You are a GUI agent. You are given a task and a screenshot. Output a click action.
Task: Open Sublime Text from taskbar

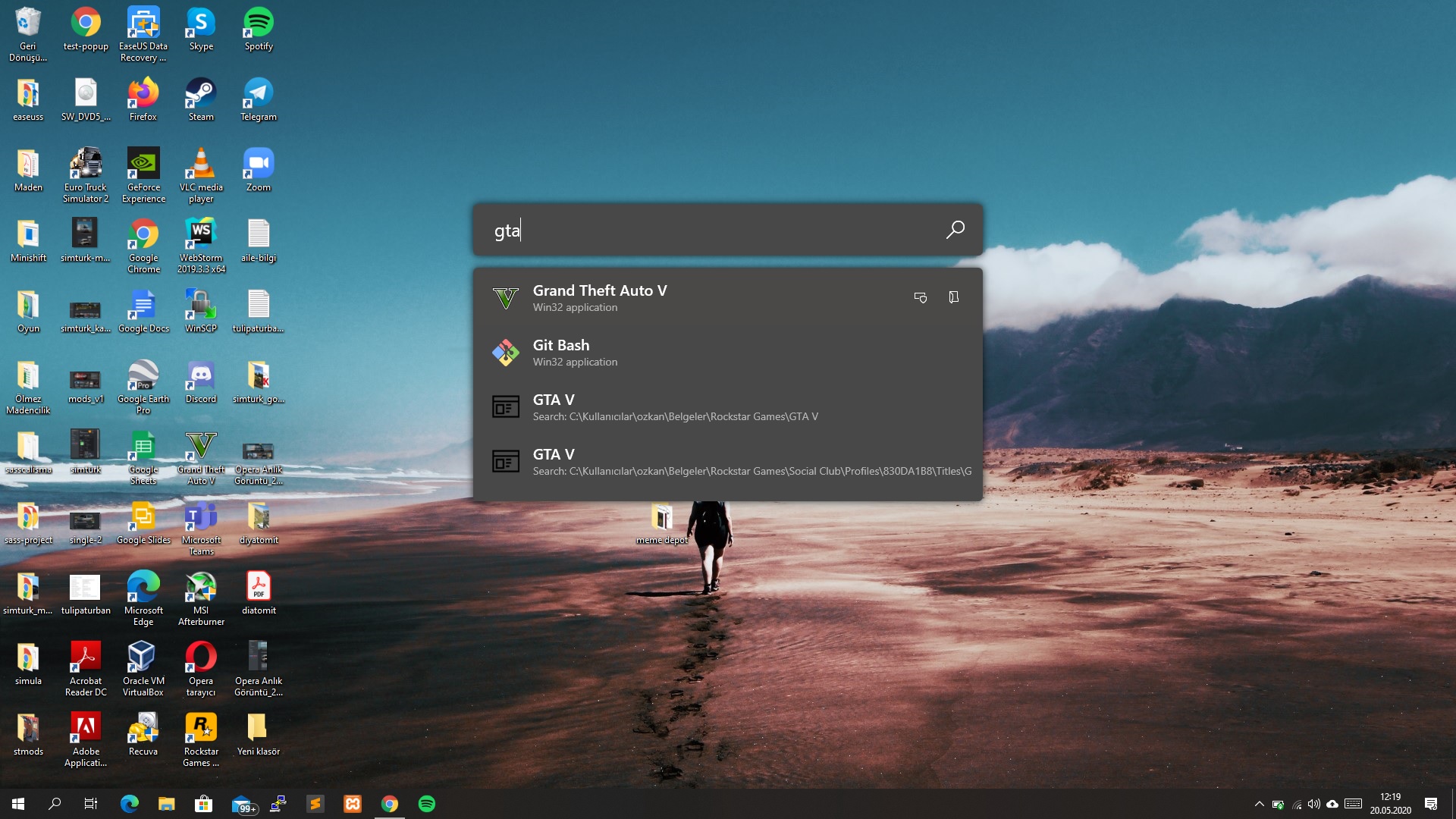click(315, 804)
